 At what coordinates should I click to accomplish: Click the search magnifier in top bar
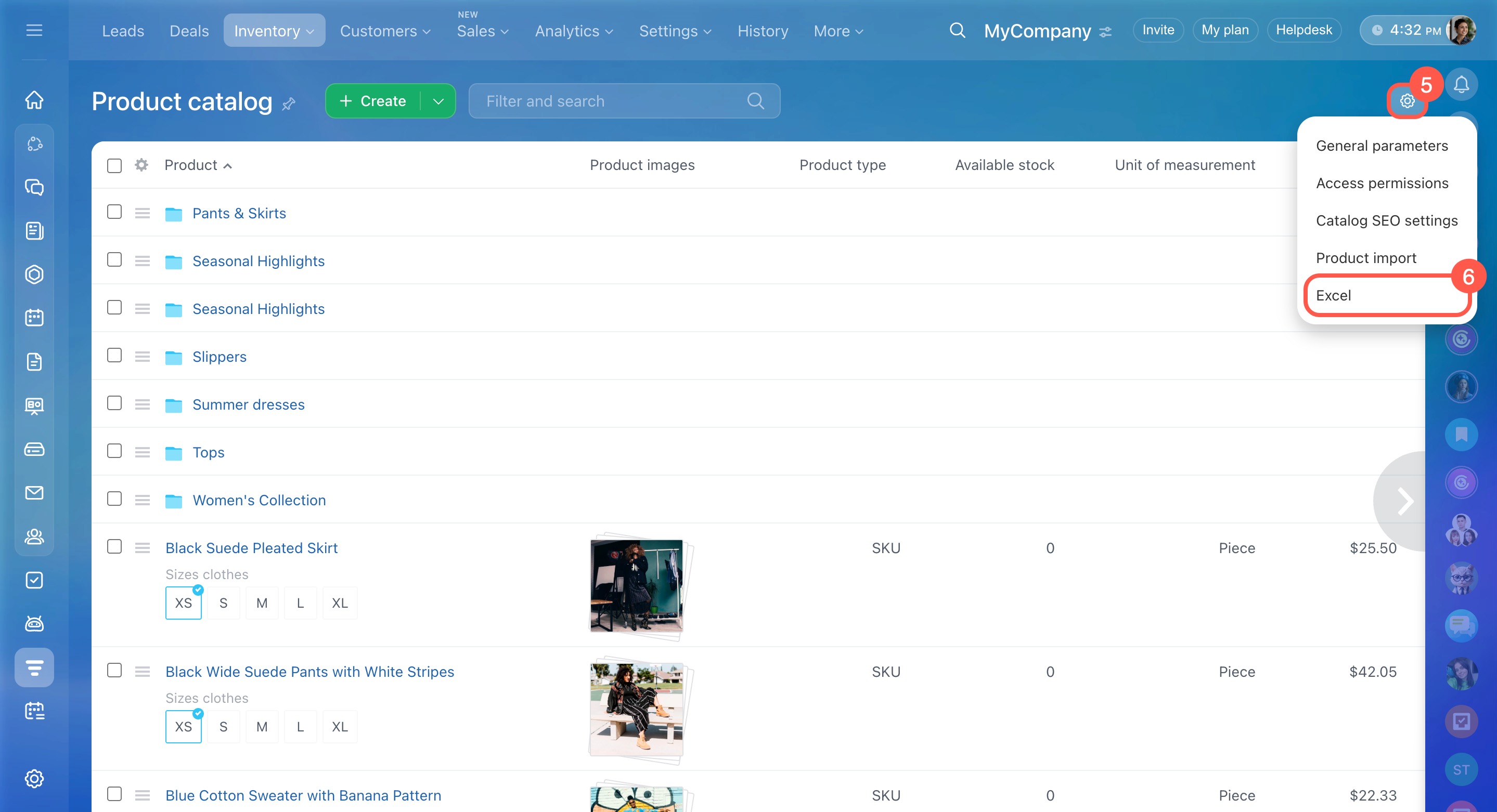957,30
